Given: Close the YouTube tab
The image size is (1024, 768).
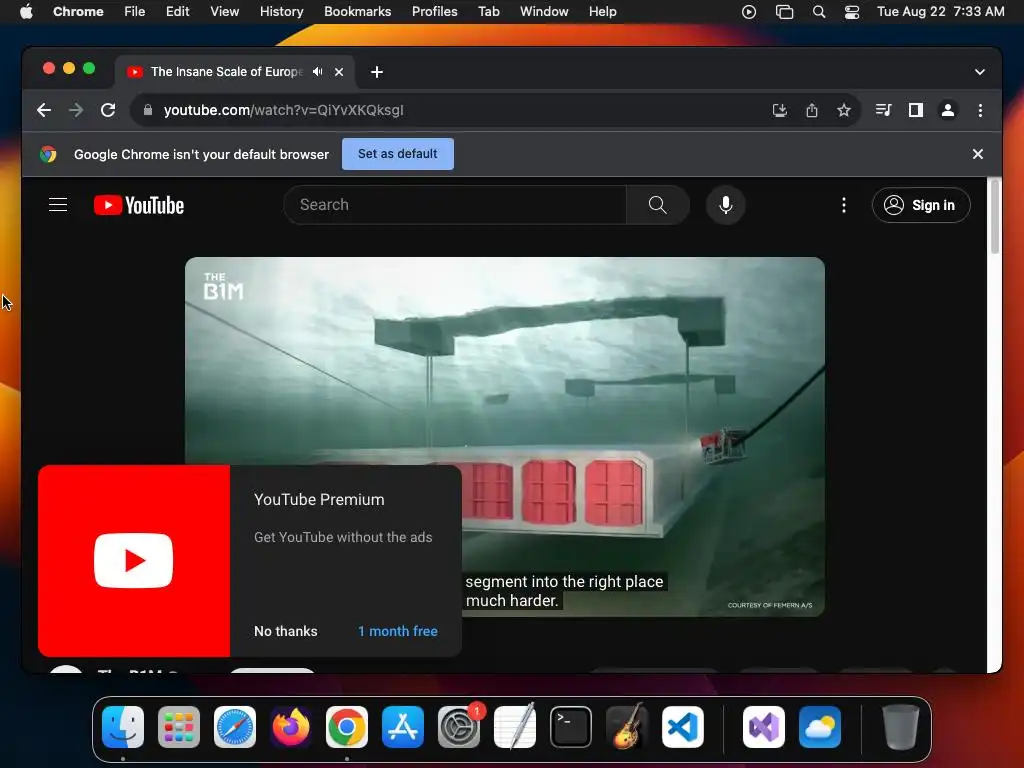Looking at the screenshot, I should (339, 72).
